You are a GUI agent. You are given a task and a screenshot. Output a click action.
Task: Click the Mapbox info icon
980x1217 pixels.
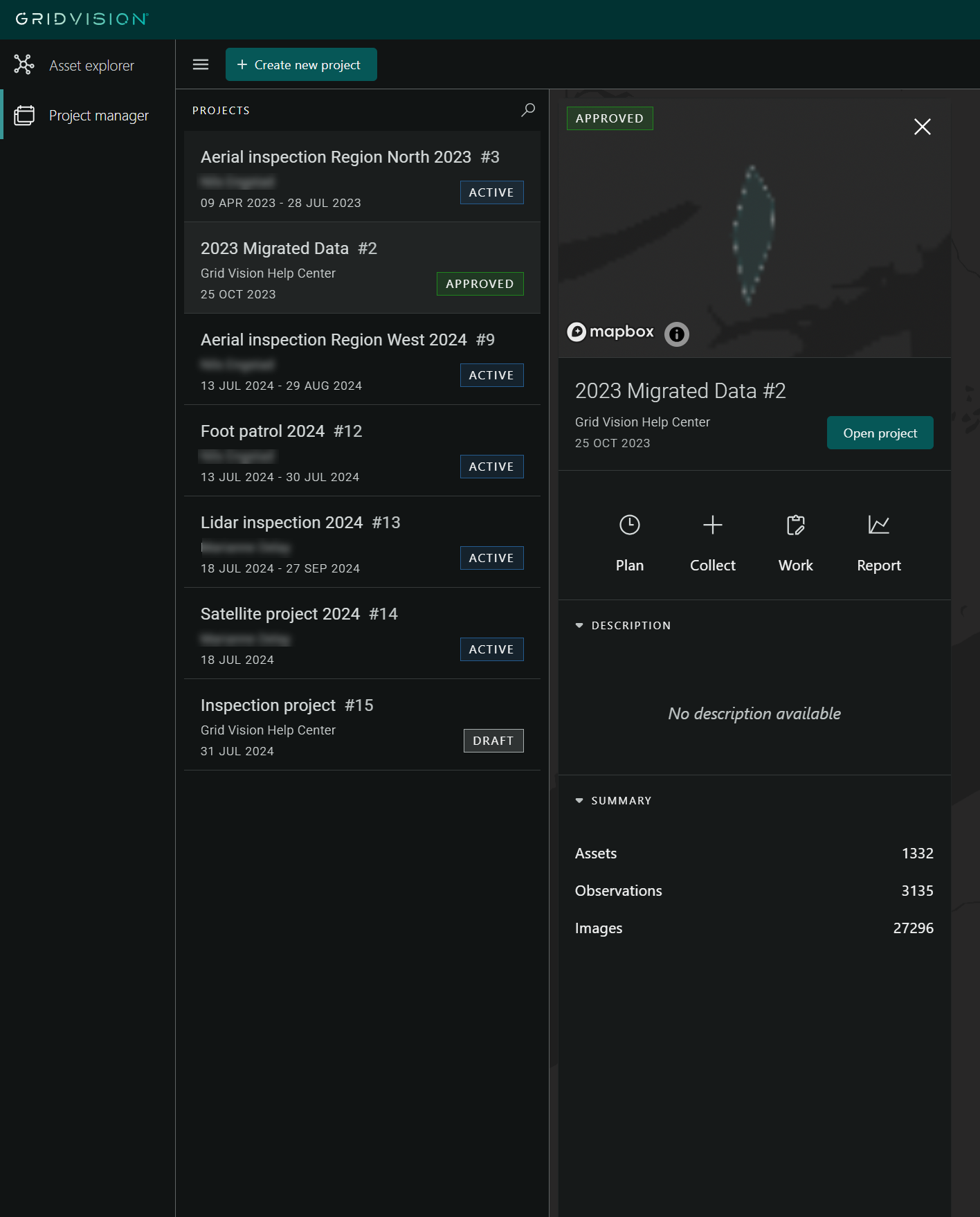coord(676,334)
